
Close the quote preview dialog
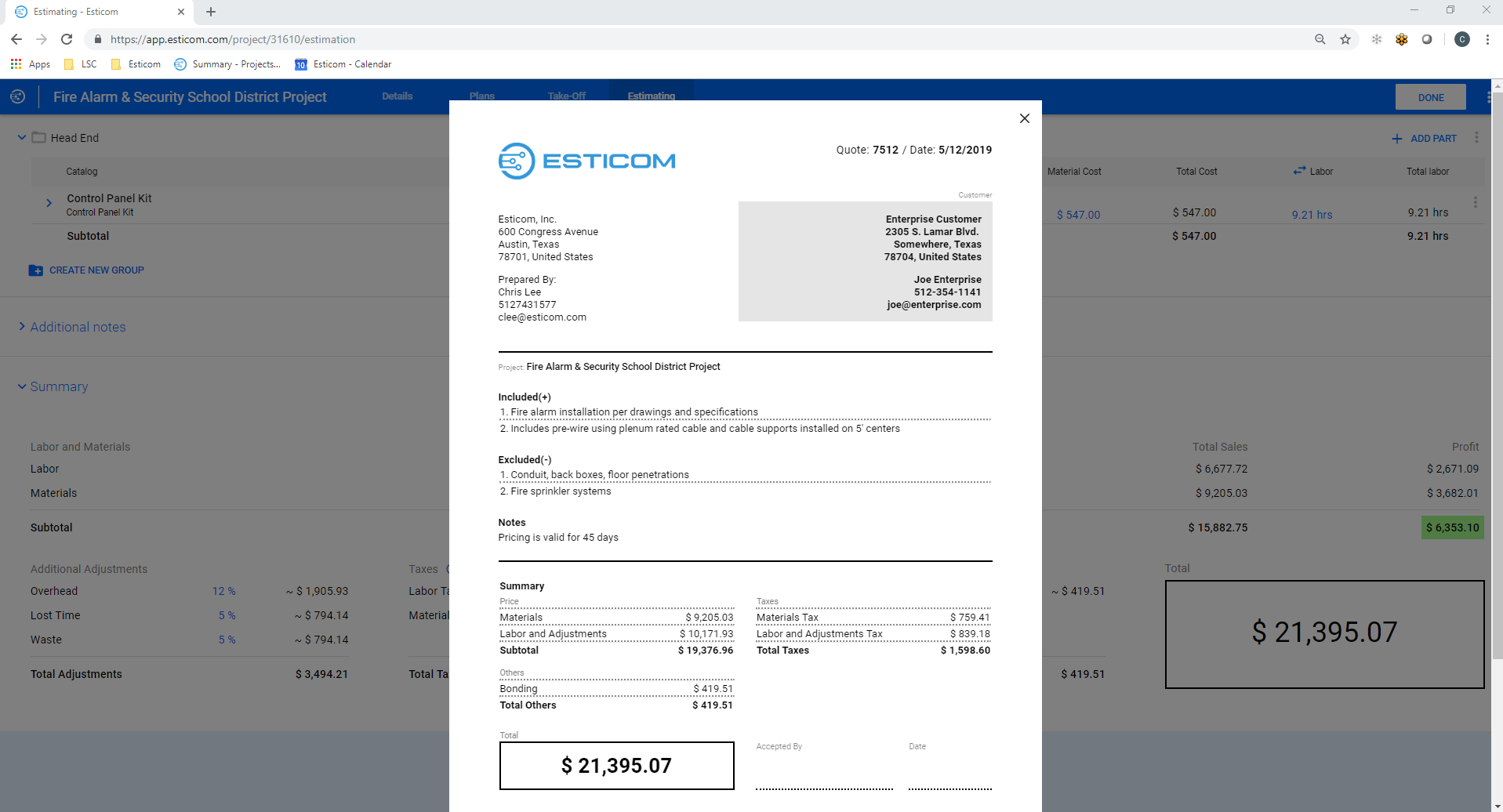(x=1024, y=118)
